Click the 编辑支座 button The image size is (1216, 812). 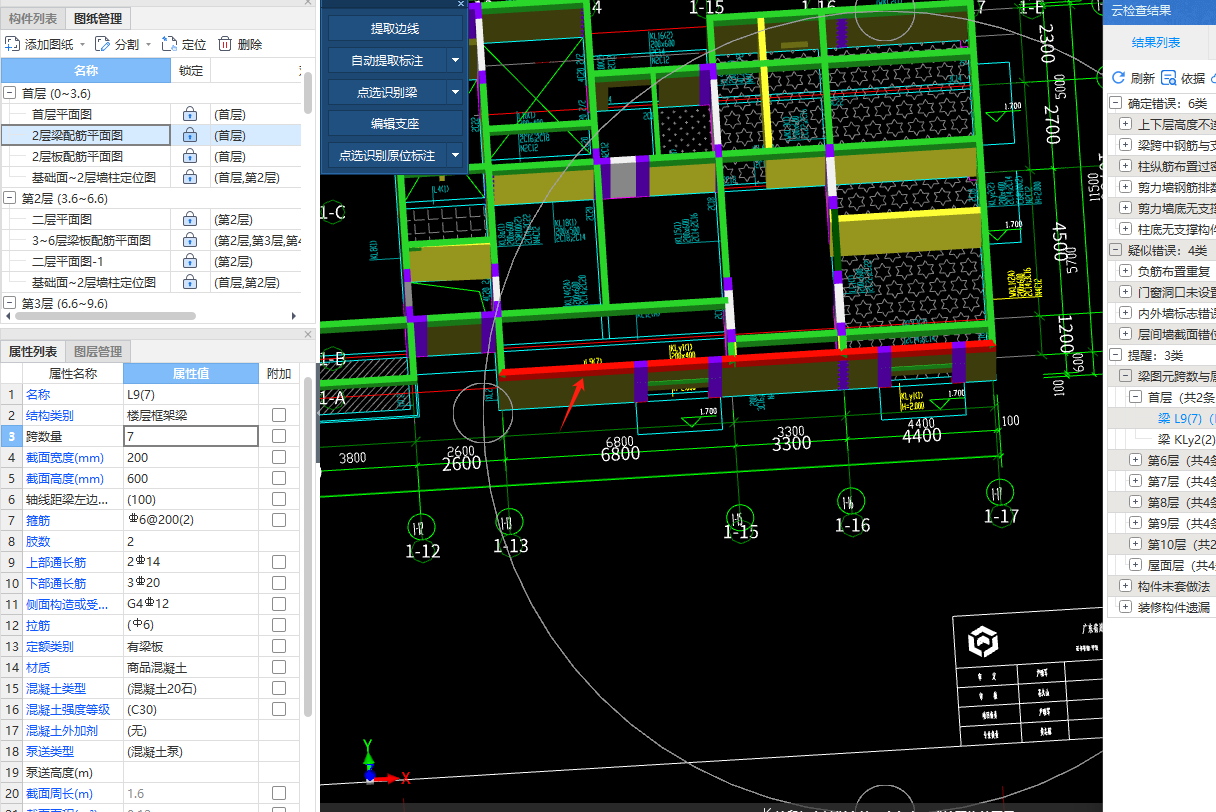395,124
